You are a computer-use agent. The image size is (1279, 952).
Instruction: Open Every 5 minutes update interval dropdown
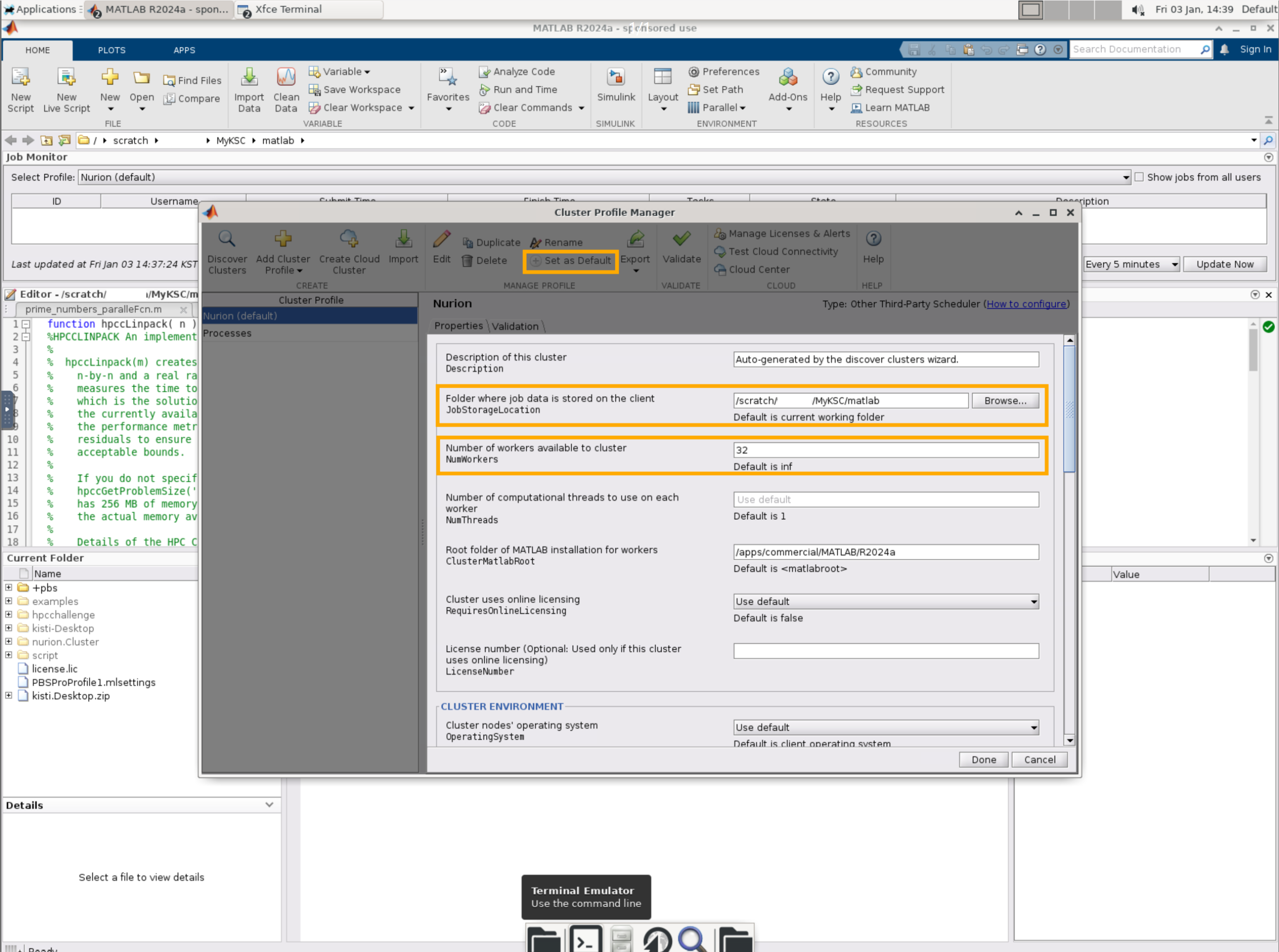pos(1131,264)
